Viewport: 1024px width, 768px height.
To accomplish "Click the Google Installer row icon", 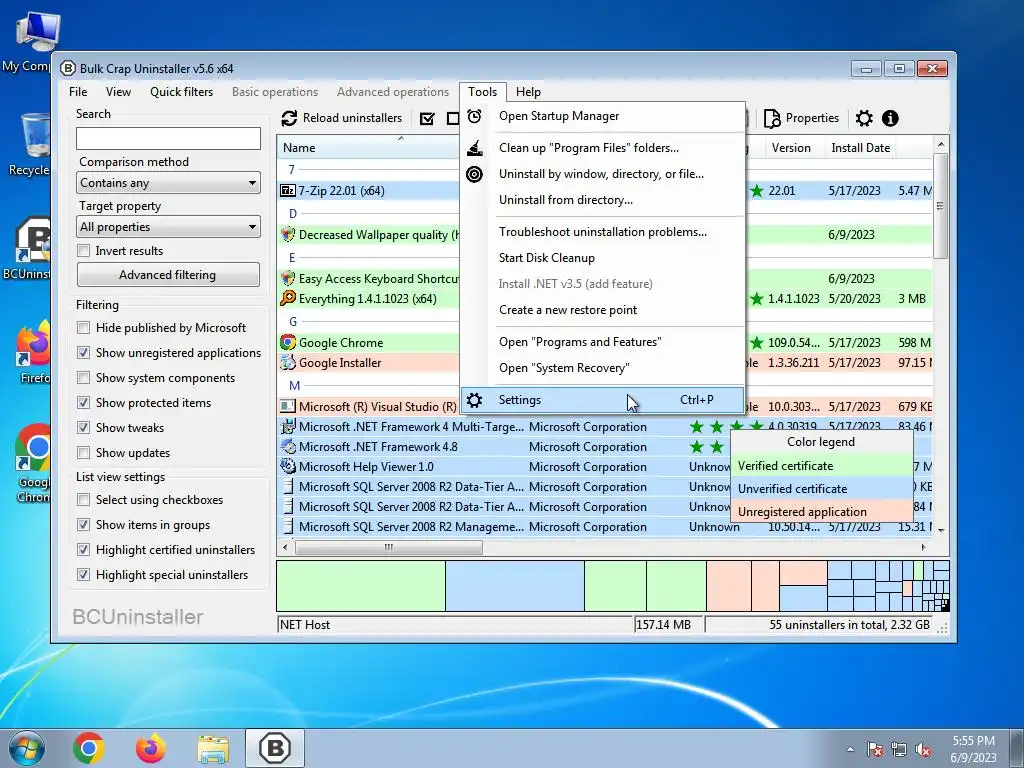I will tap(287, 362).
